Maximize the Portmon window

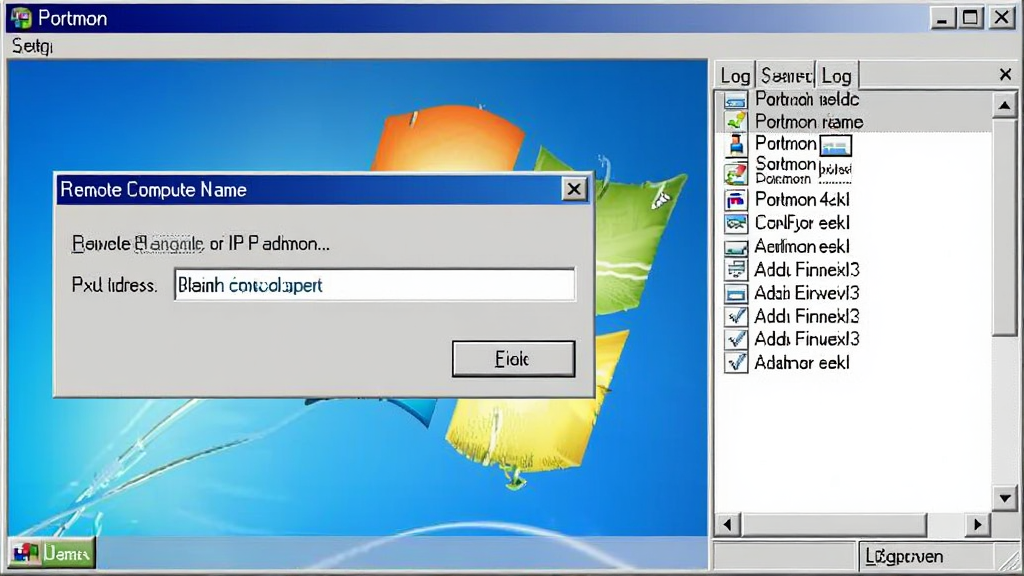(x=970, y=18)
